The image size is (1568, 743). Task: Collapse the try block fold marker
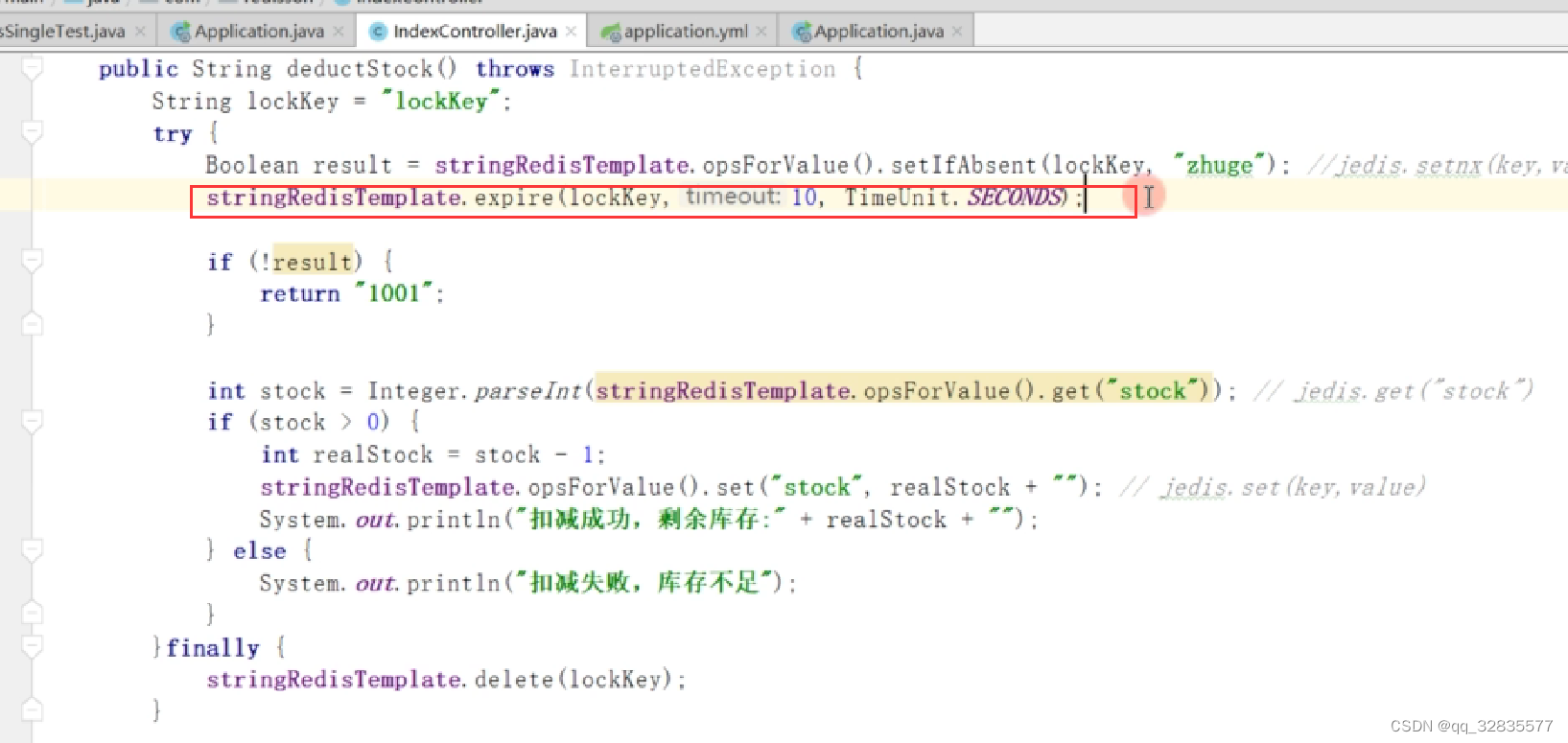(32, 132)
